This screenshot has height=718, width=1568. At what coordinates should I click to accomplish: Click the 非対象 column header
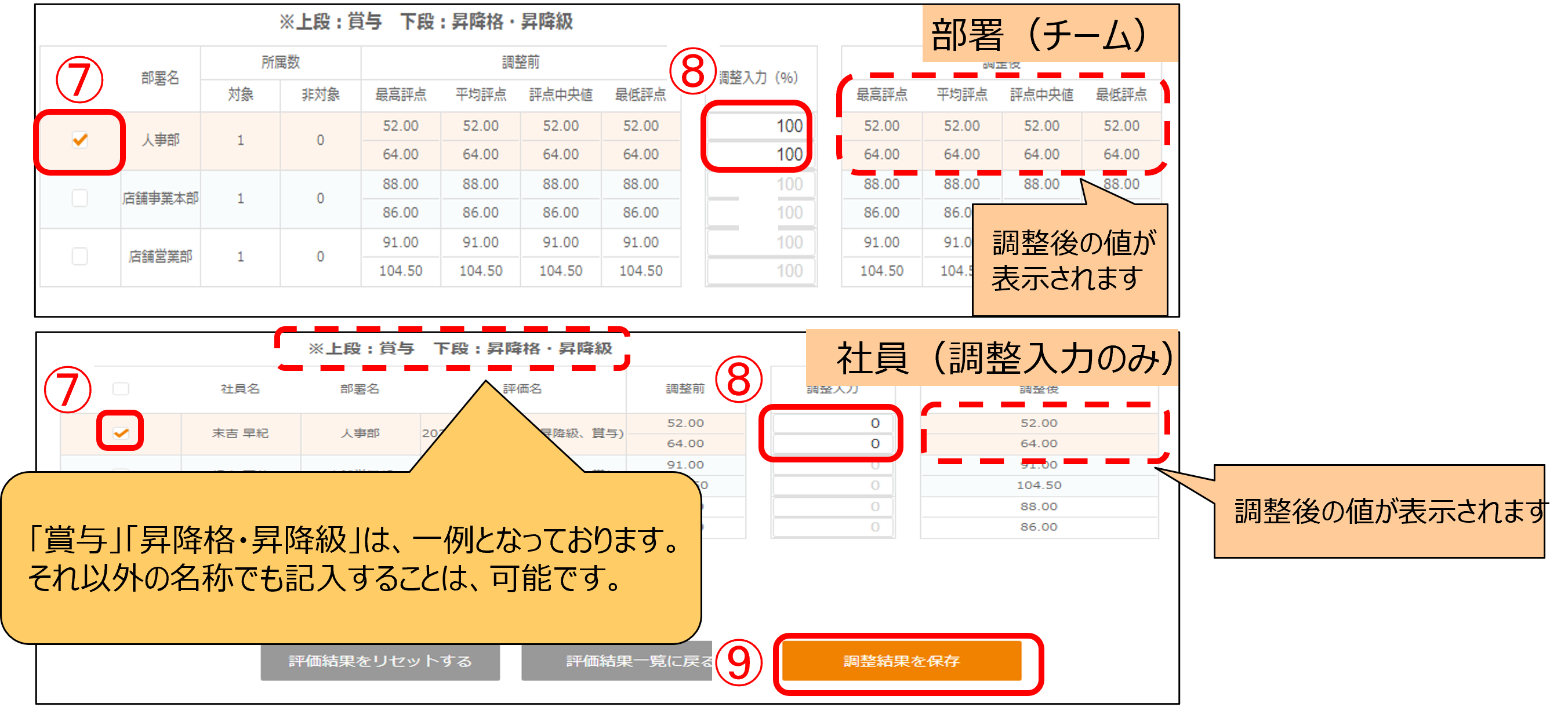coord(321,94)
